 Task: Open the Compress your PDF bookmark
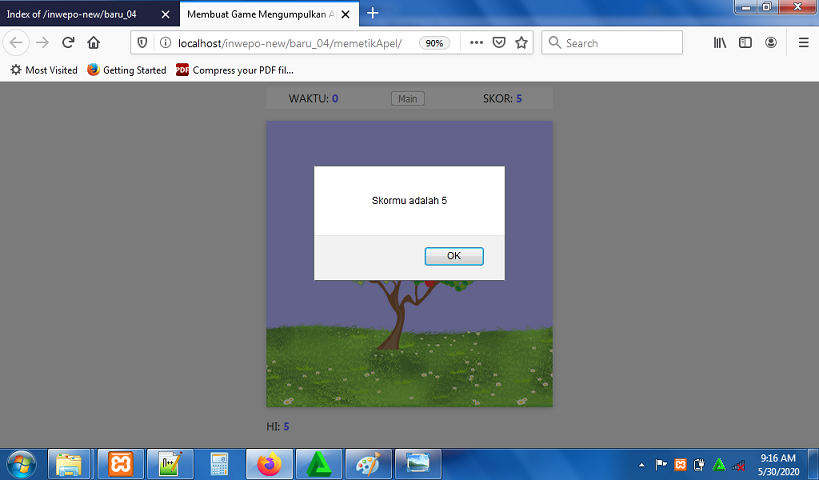tap(235, 70)
